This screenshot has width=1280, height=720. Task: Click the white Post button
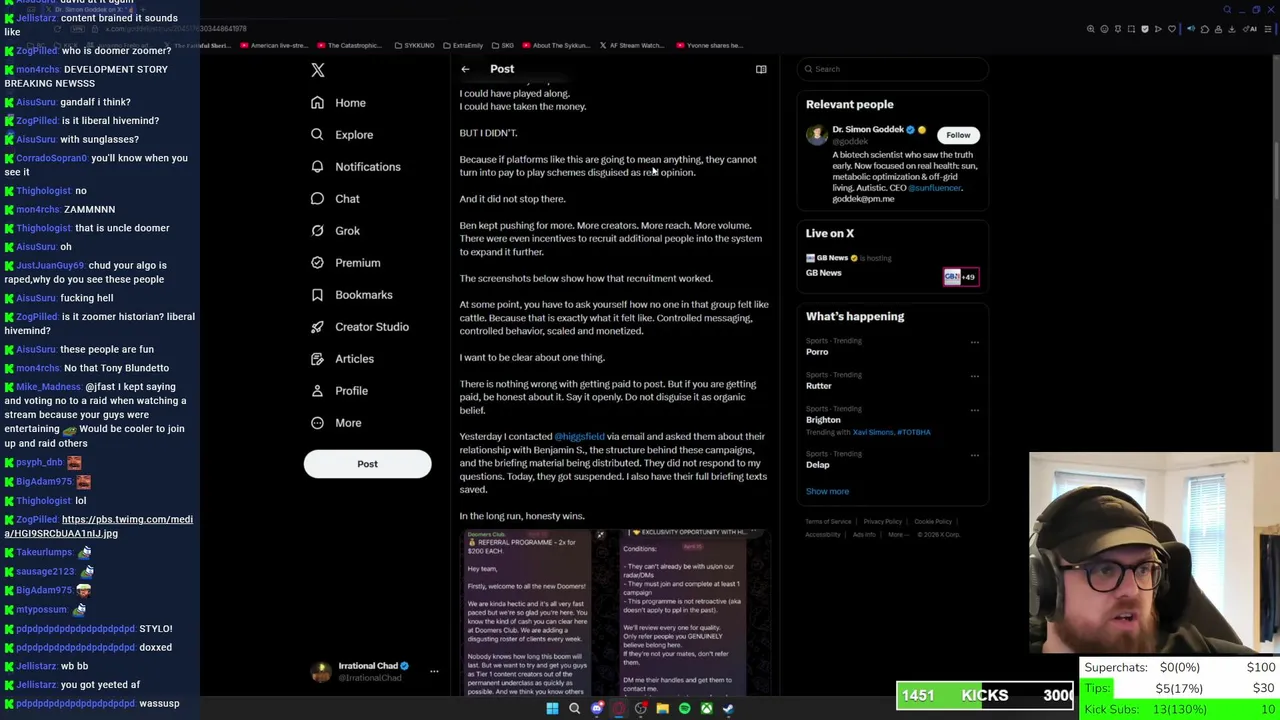pyautogui.click(x=367, y=464)
